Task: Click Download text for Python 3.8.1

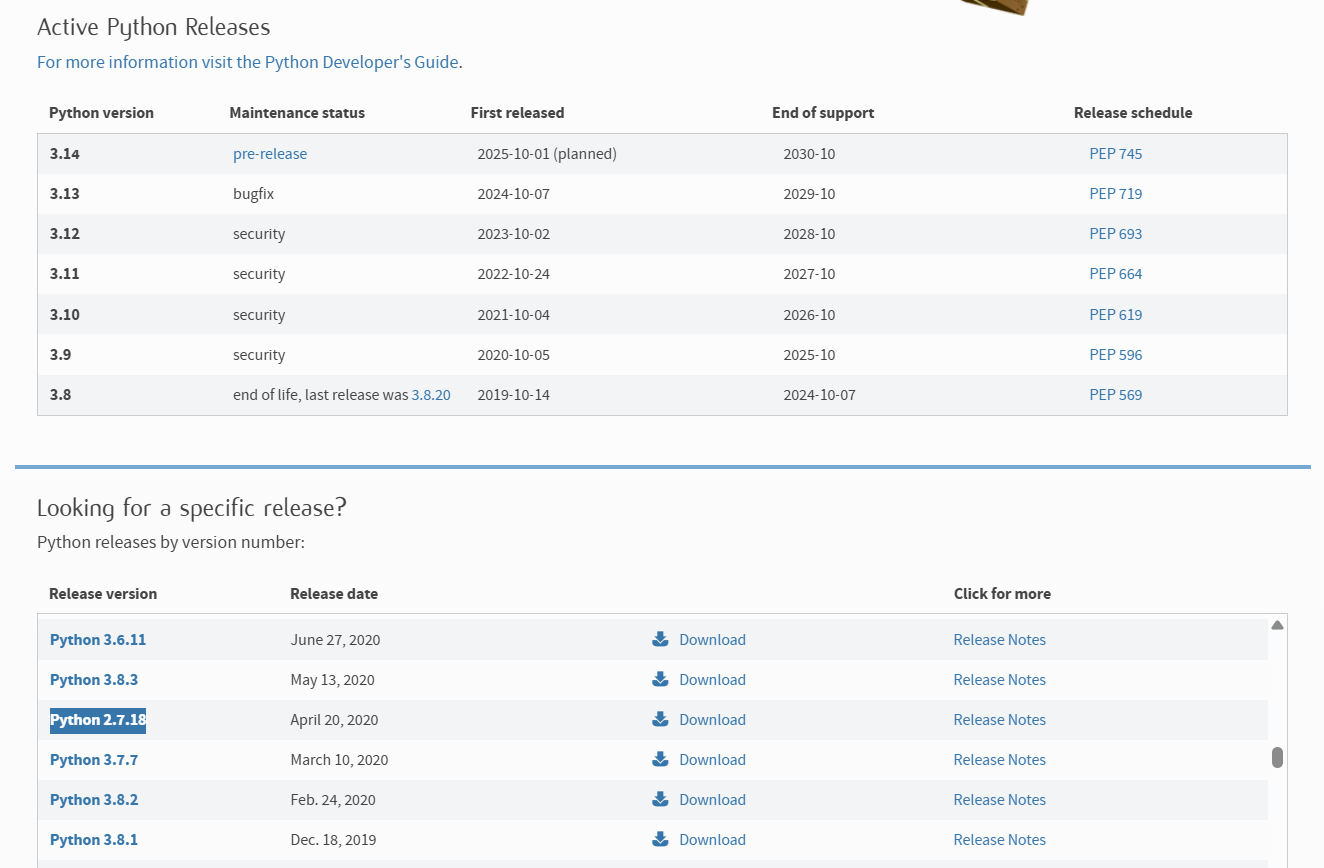Action: pyautogui.click(x=712, y=840)
